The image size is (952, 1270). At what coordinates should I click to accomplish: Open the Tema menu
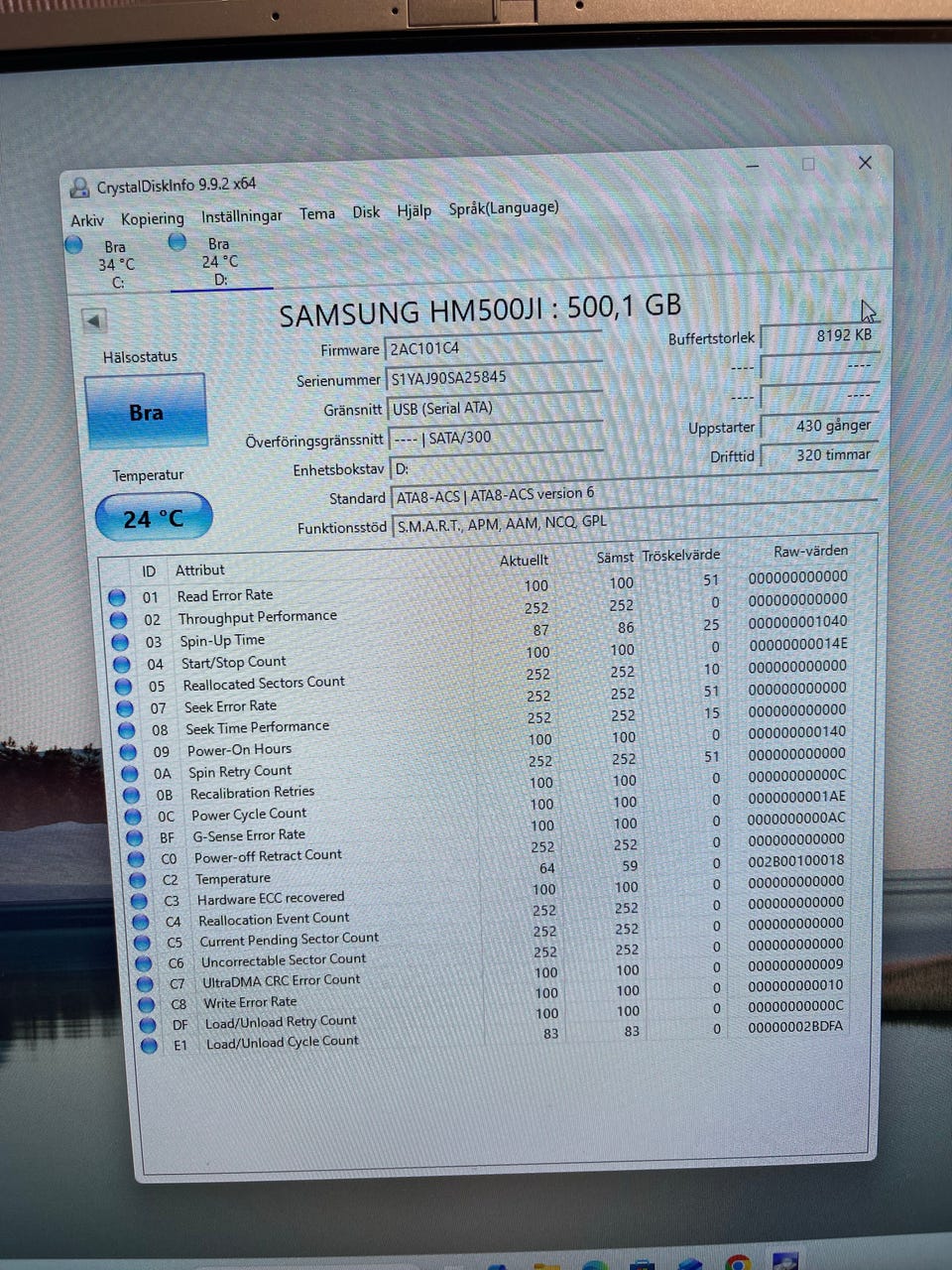click(317, 213)
